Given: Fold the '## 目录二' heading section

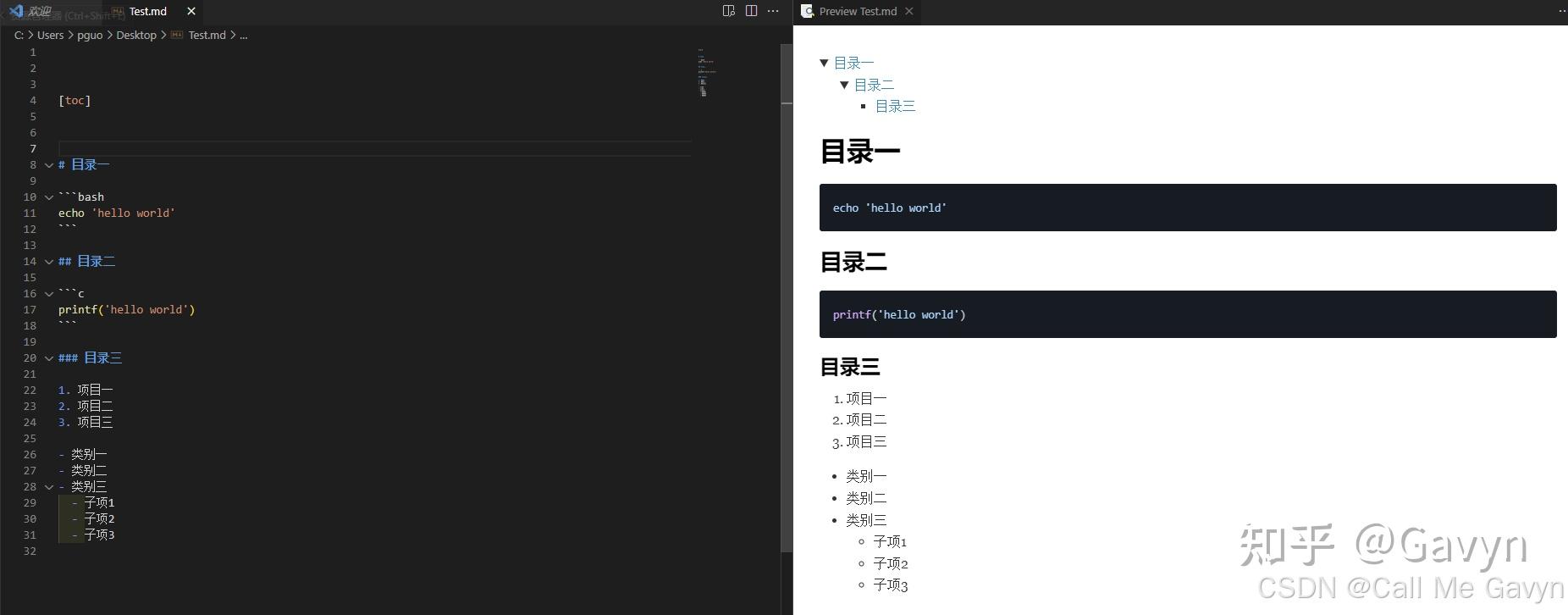Looking at the screenshot, I should point(49,262).
